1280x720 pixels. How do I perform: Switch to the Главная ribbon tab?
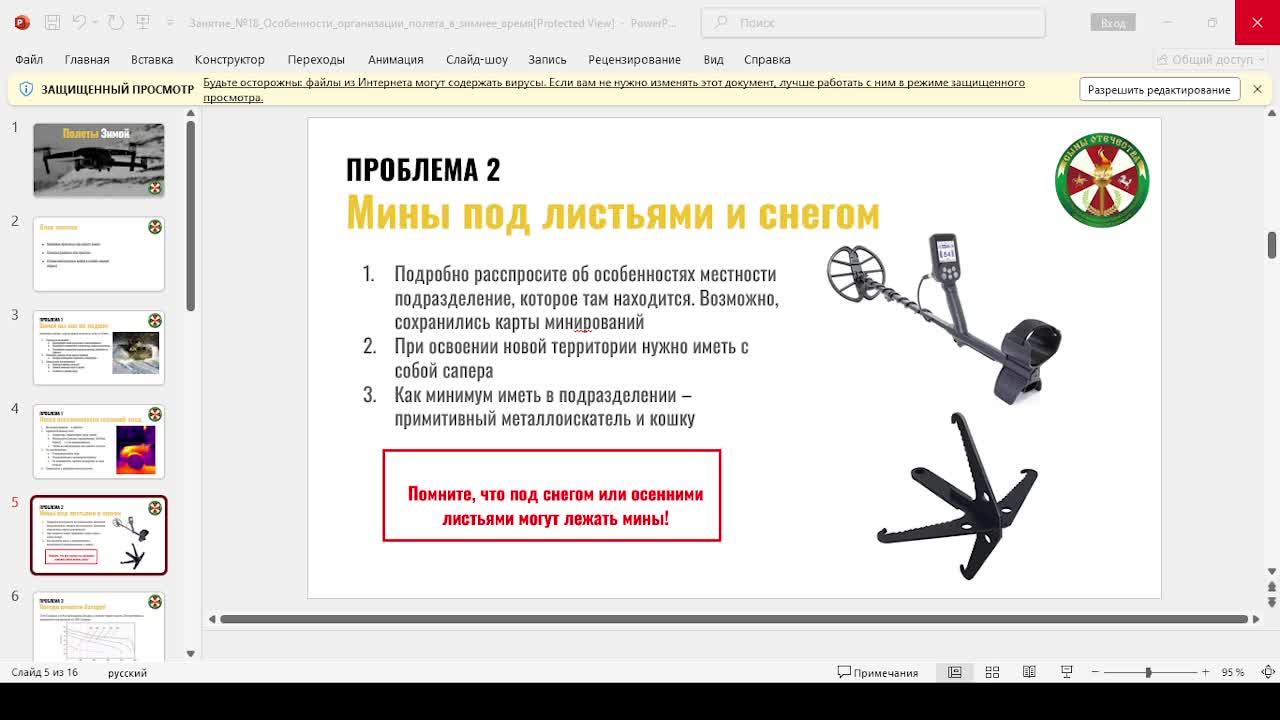click(x=87, y=59)
